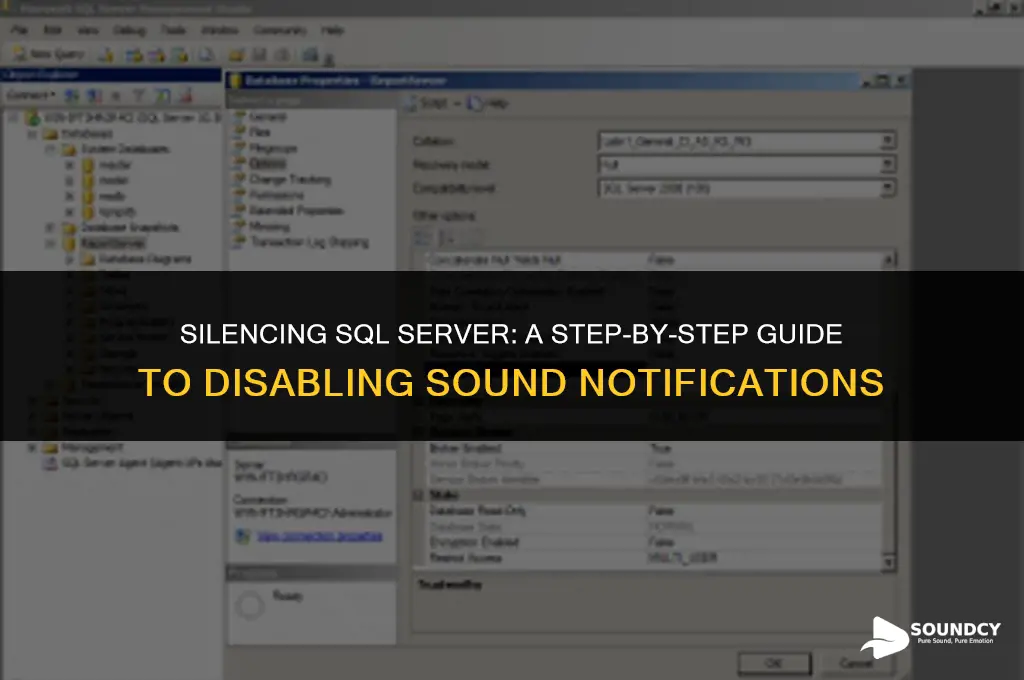The image size is (1024, 680).
Task: Click the Analysis Services DMX Query icon
Action: [157, 55]
